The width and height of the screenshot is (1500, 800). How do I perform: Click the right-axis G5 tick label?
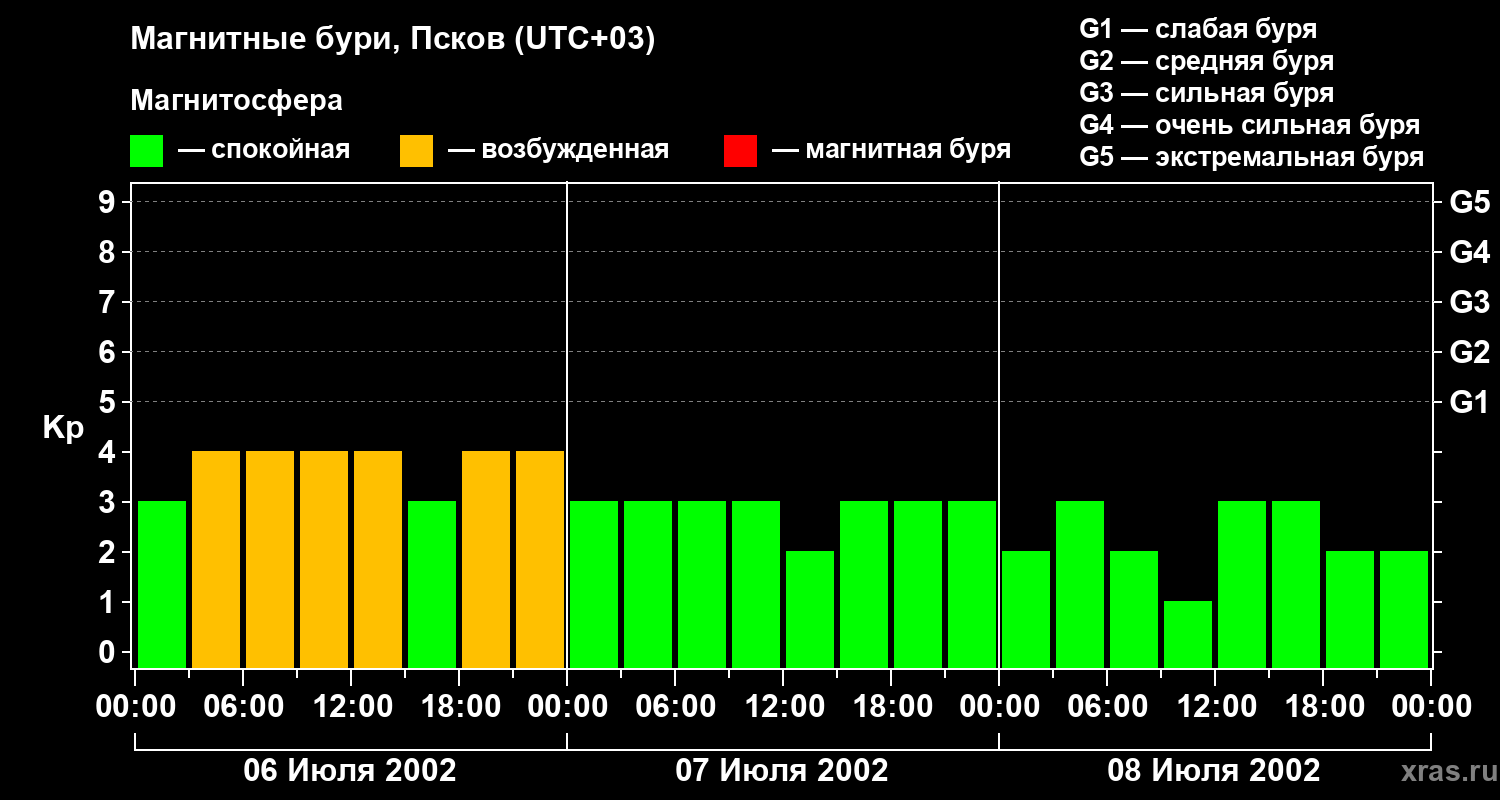(1469, 202)
